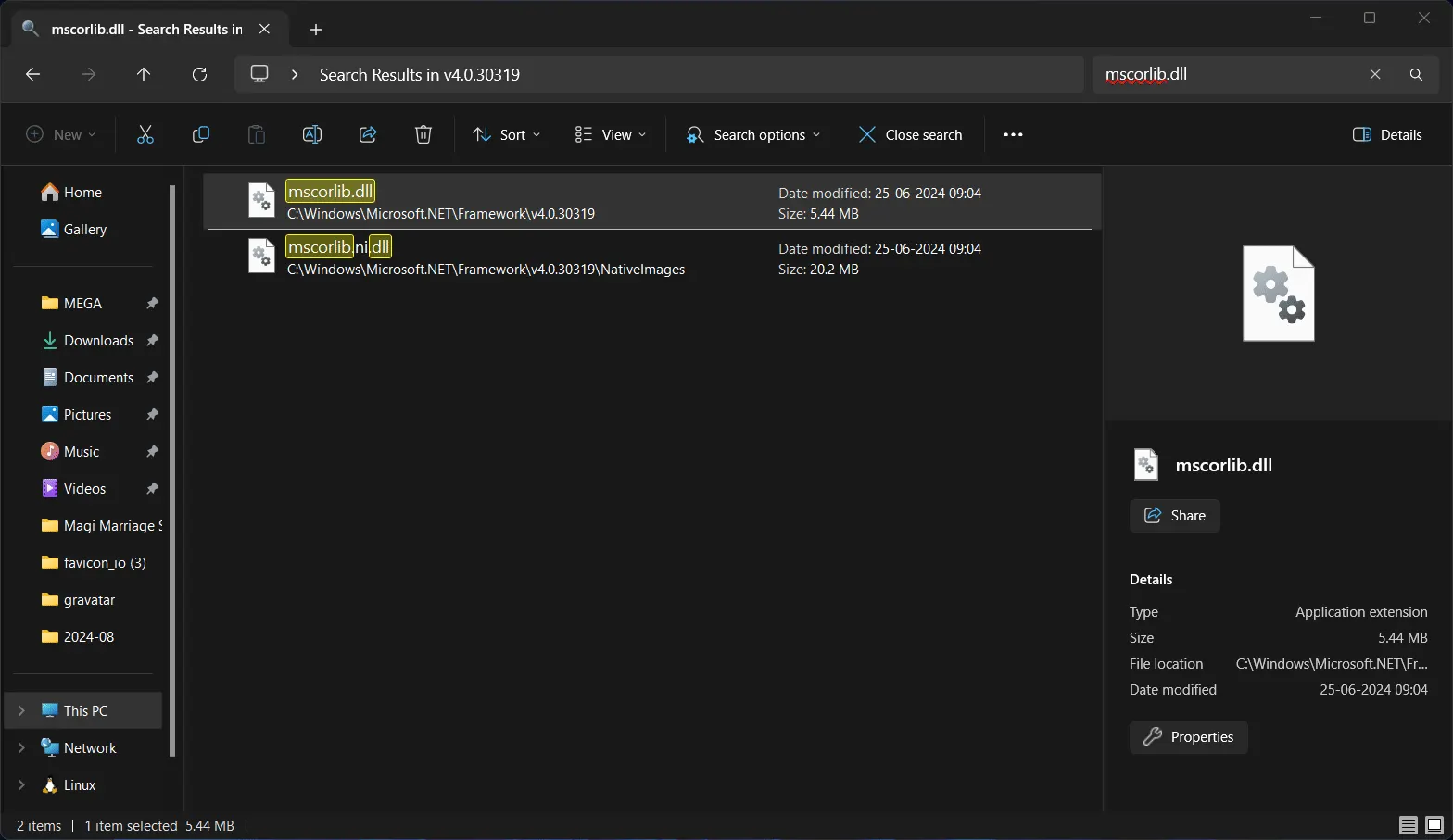
Task: Open Linux in the sidebar
Action: 80,784
